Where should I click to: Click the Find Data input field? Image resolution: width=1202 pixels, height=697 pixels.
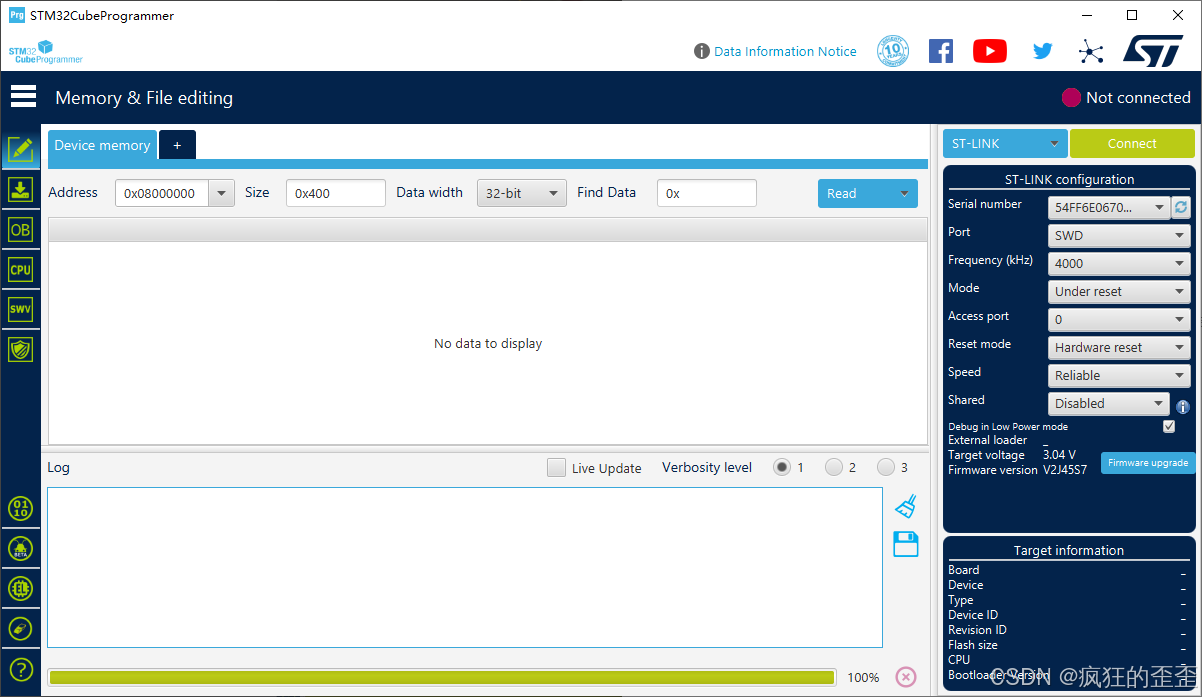pyautogui.click(x=707, y=193)
